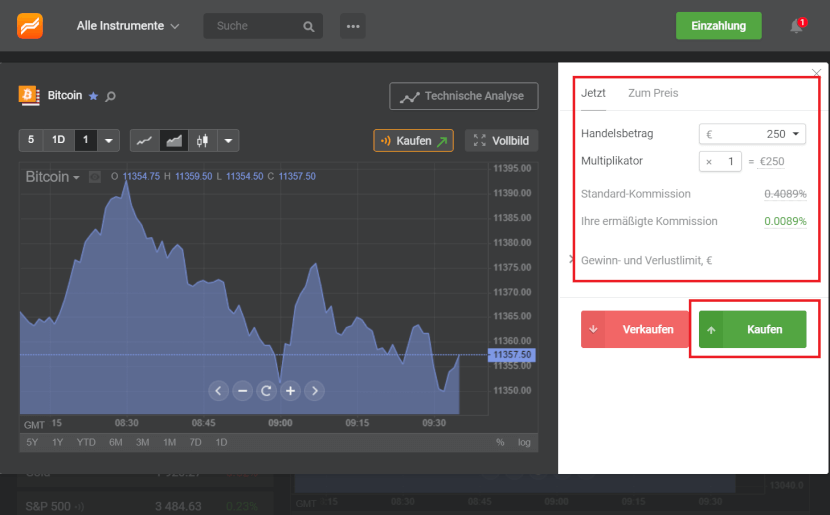Screen dimensions: 830x515
Task: Switch to line chart type
Action: pyautogui.click(x=145, y=141)
